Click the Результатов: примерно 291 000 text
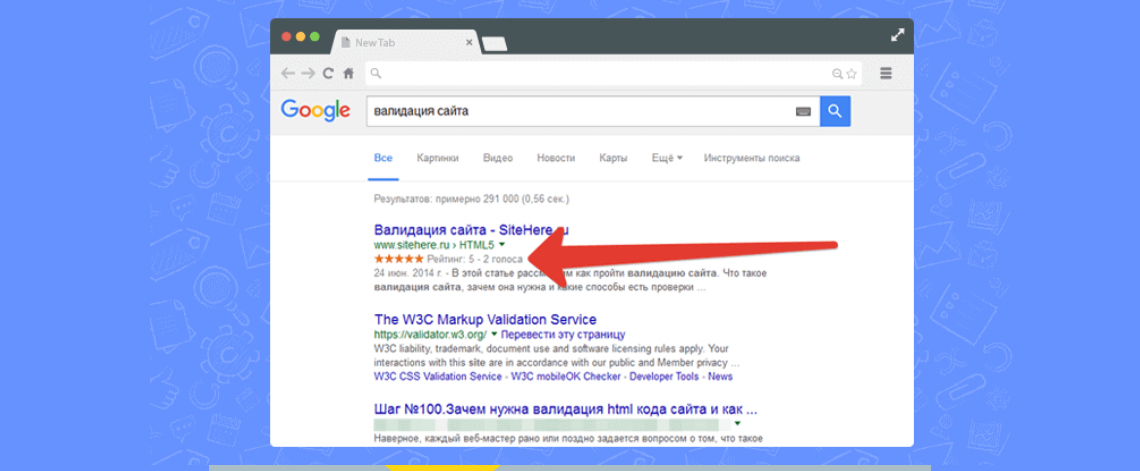The image size is (1140, 471). pos(471,198)
